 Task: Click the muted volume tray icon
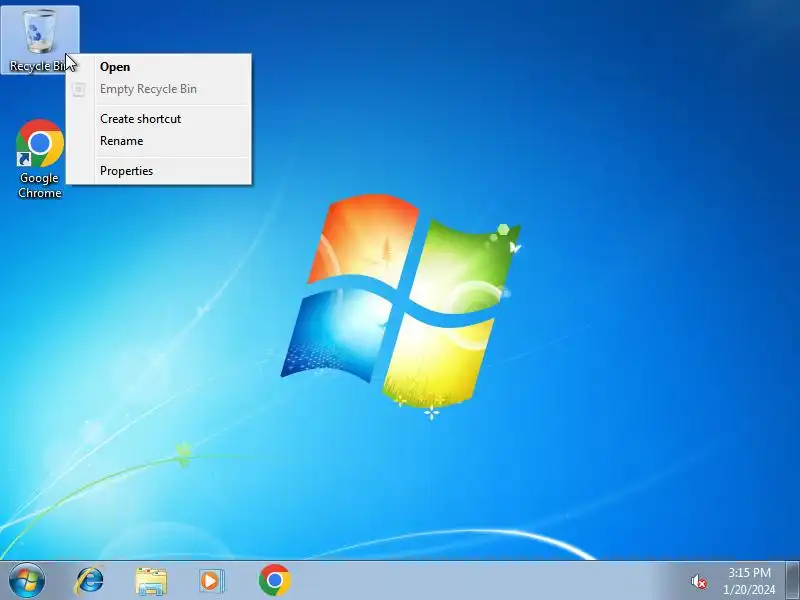tap(698, 581)
